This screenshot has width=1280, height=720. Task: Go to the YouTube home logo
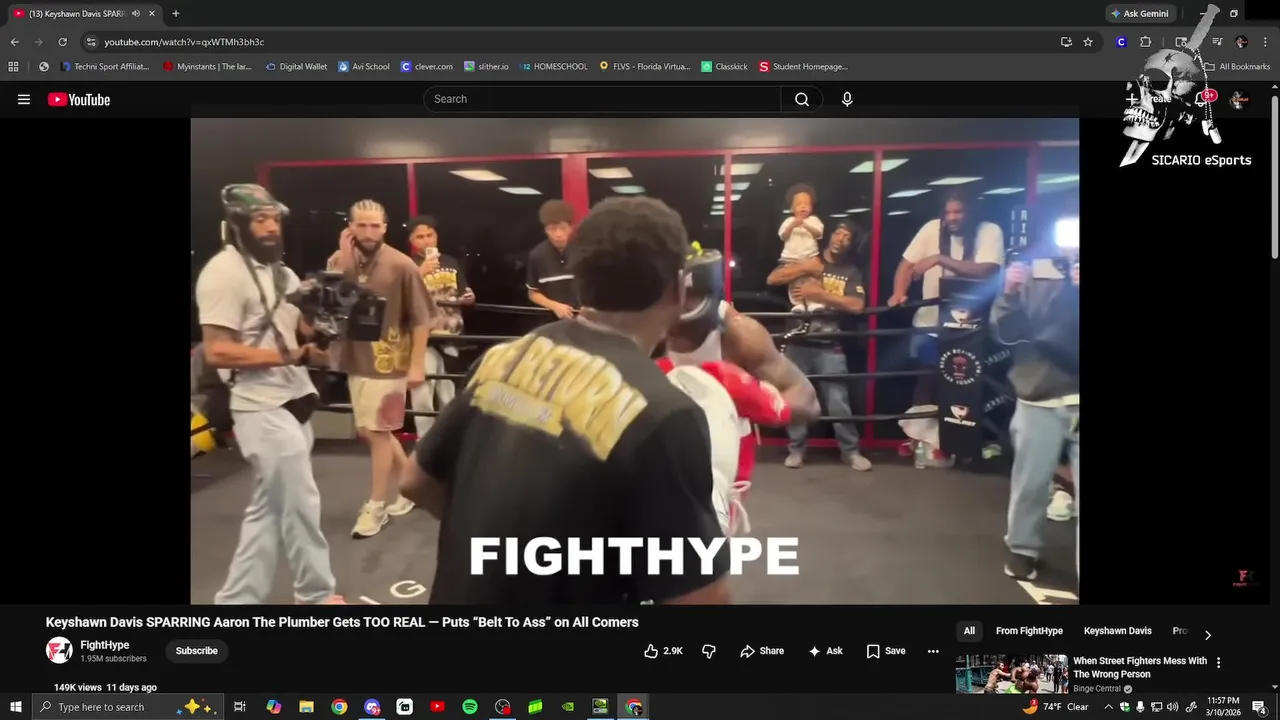(79, 99)
